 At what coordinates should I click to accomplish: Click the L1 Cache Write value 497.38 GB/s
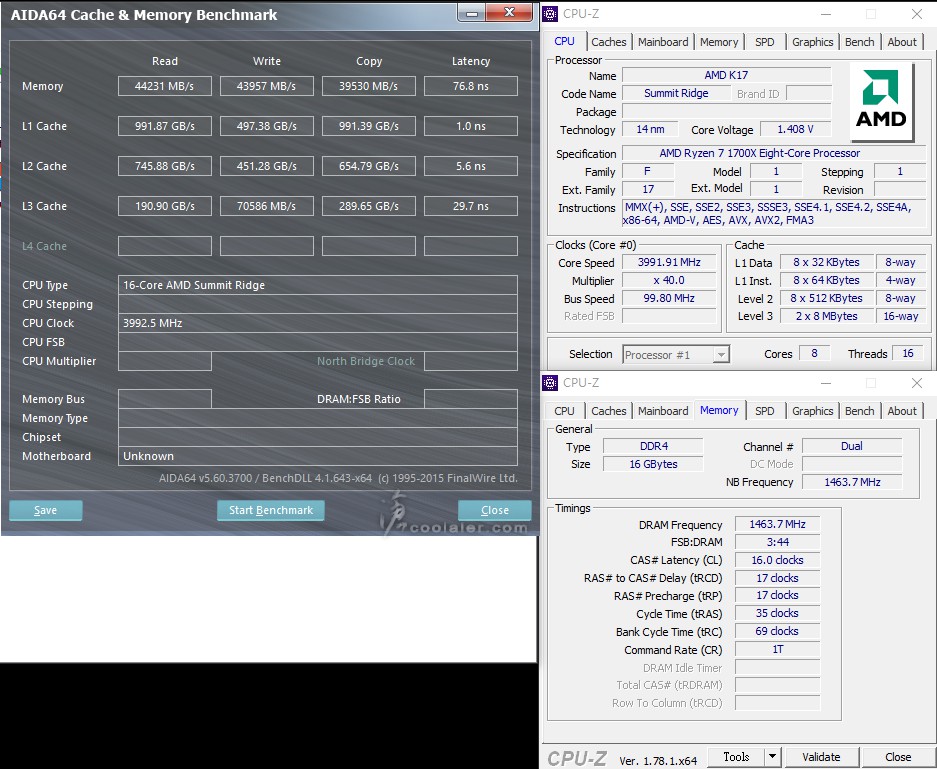(267, 126)
